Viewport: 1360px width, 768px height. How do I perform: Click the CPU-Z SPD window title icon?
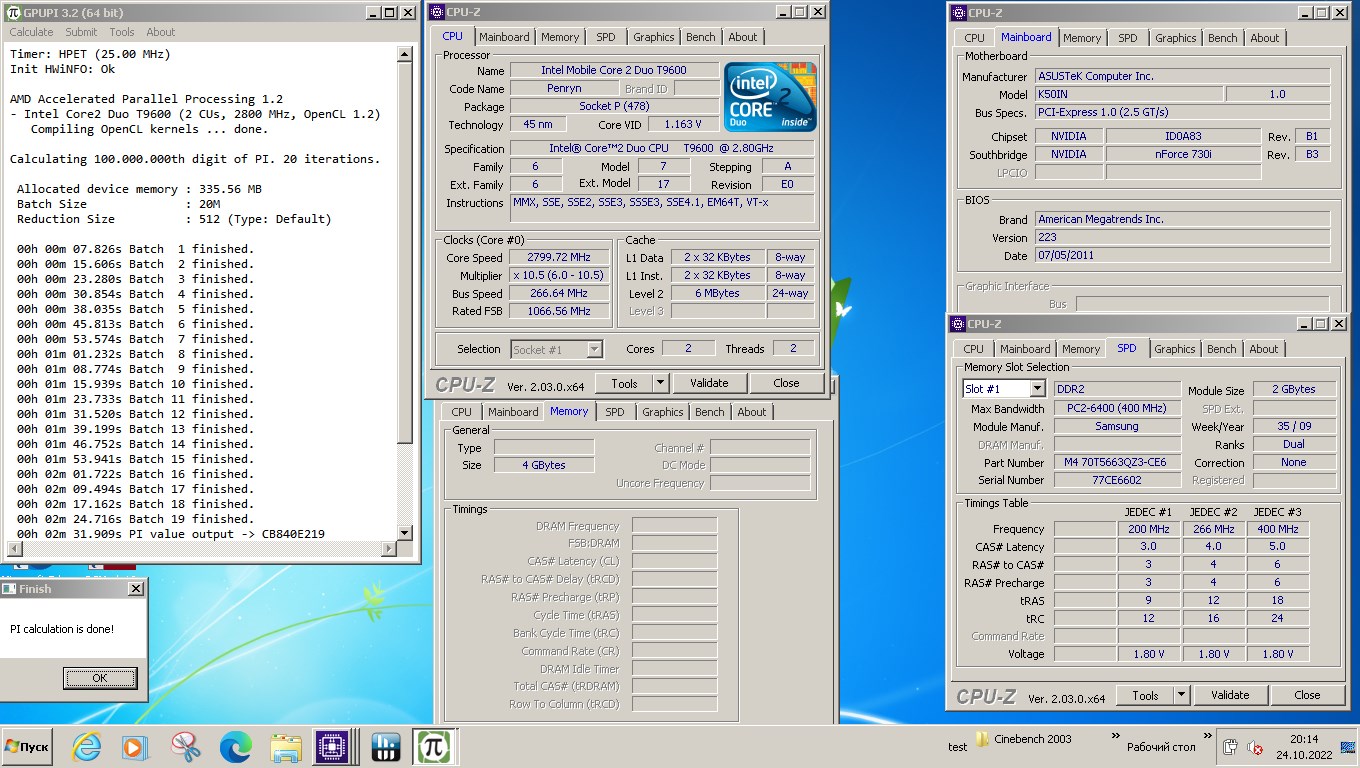point(957,323)
